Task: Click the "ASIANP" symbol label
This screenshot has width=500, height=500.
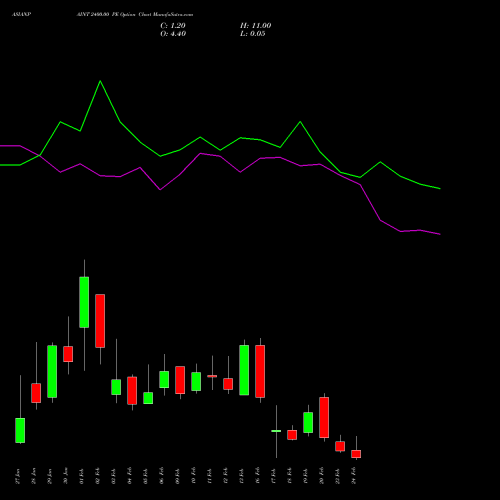Action: point(22,15)
